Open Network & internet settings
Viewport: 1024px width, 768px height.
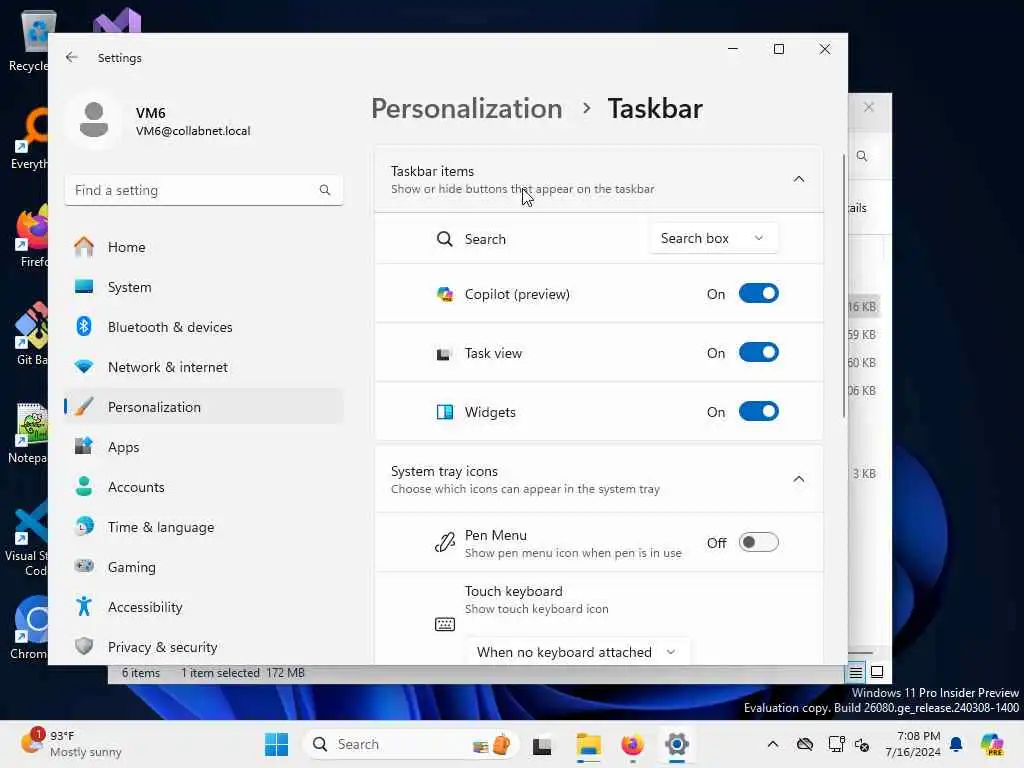click(204, 367)
